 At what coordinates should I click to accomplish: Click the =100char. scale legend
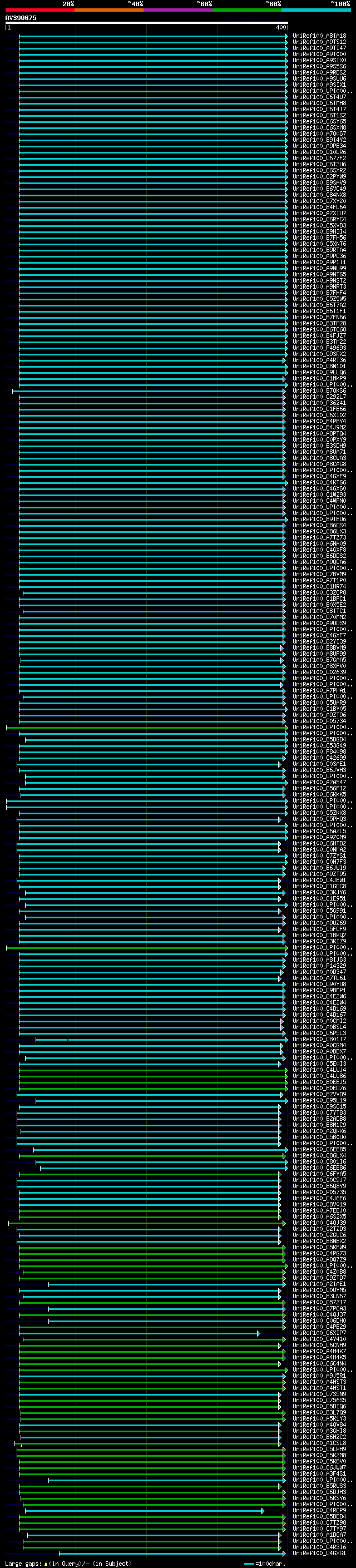265,1564
